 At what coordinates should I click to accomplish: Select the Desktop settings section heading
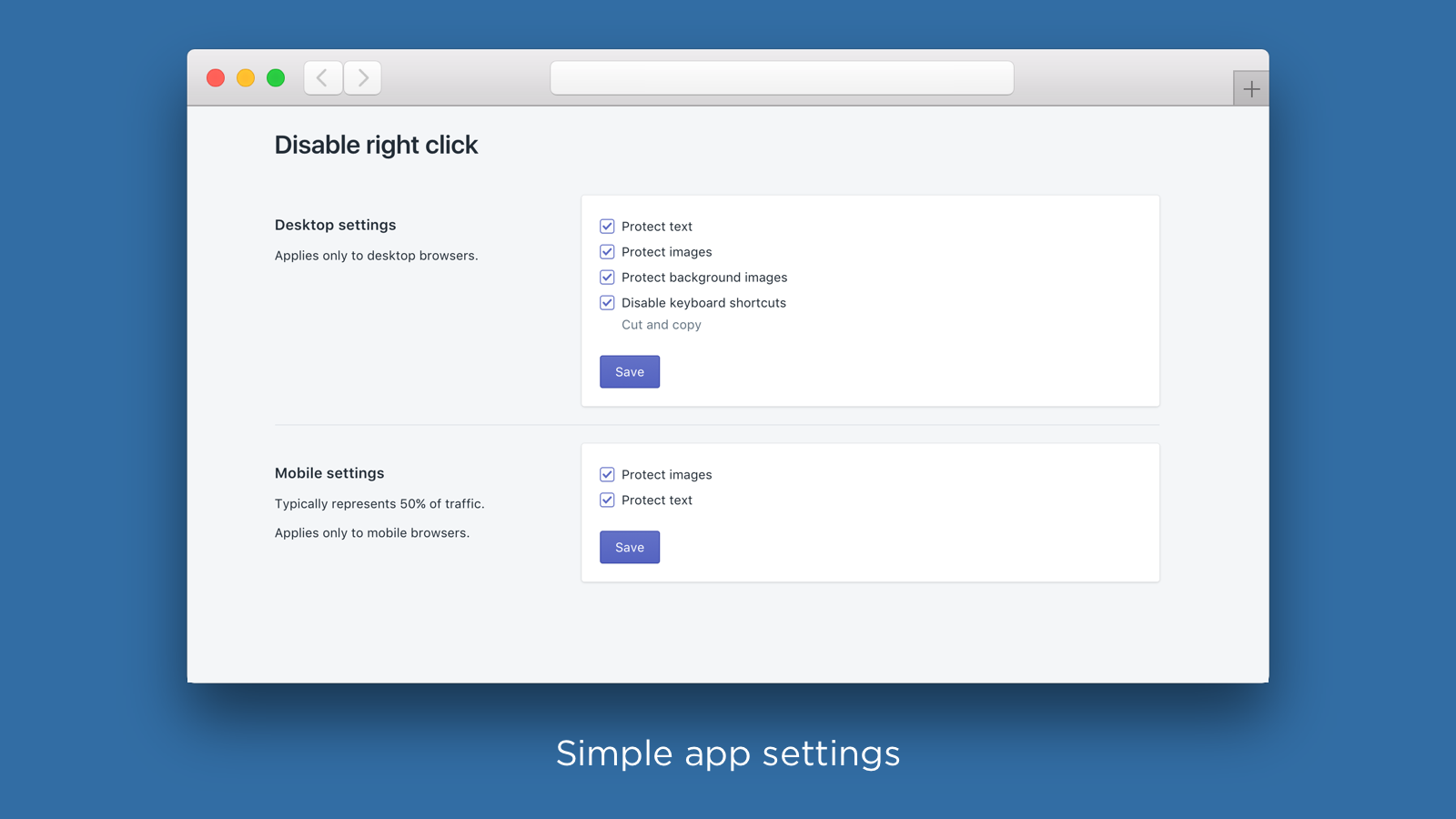[335, 225]
